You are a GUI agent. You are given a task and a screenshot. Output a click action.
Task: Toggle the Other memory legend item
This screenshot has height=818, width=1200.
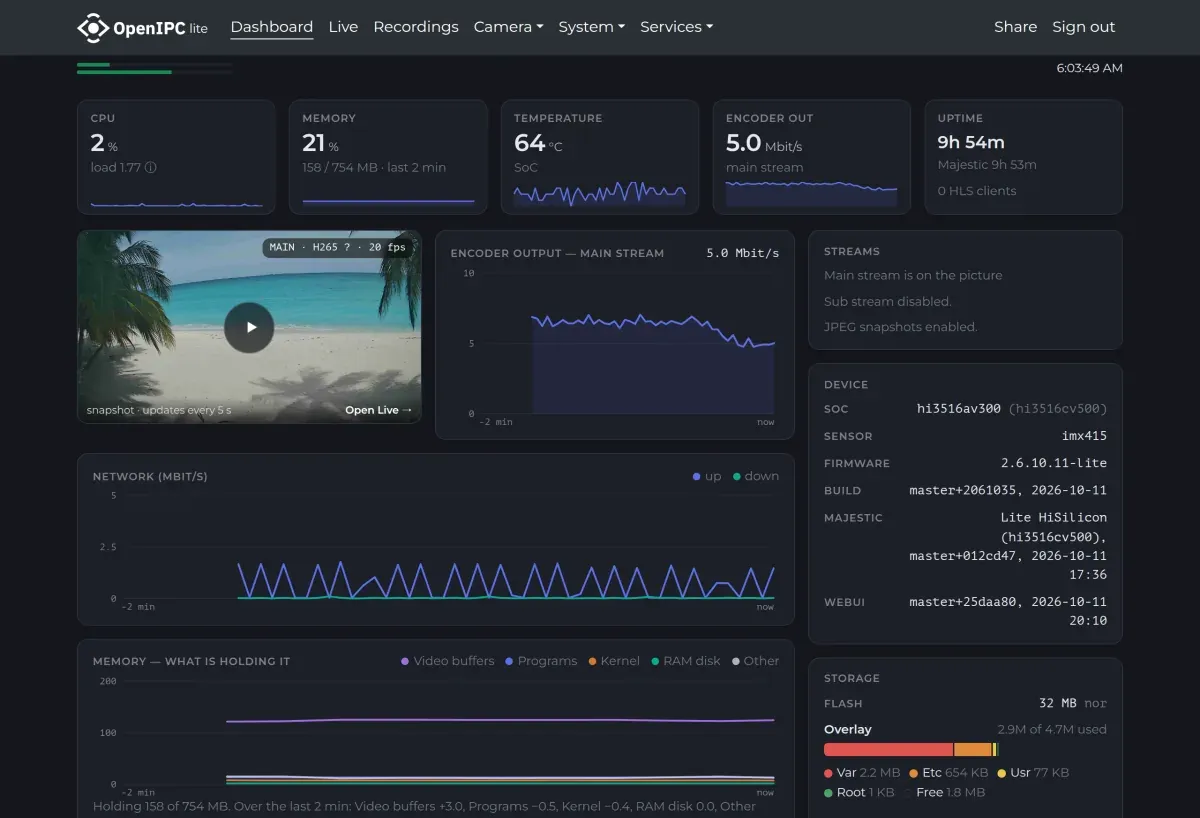tap(755, 661)
